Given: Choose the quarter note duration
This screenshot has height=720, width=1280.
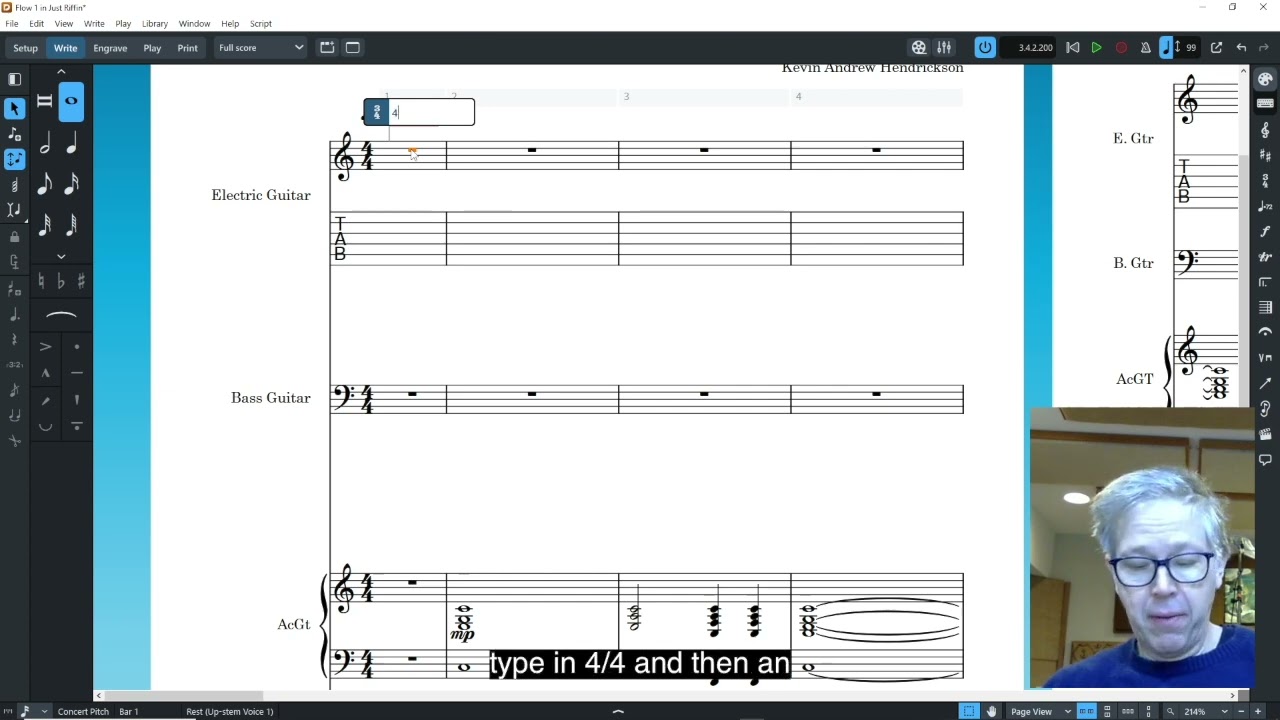Looking at the screenshot, I should click(x=71, y=144).
